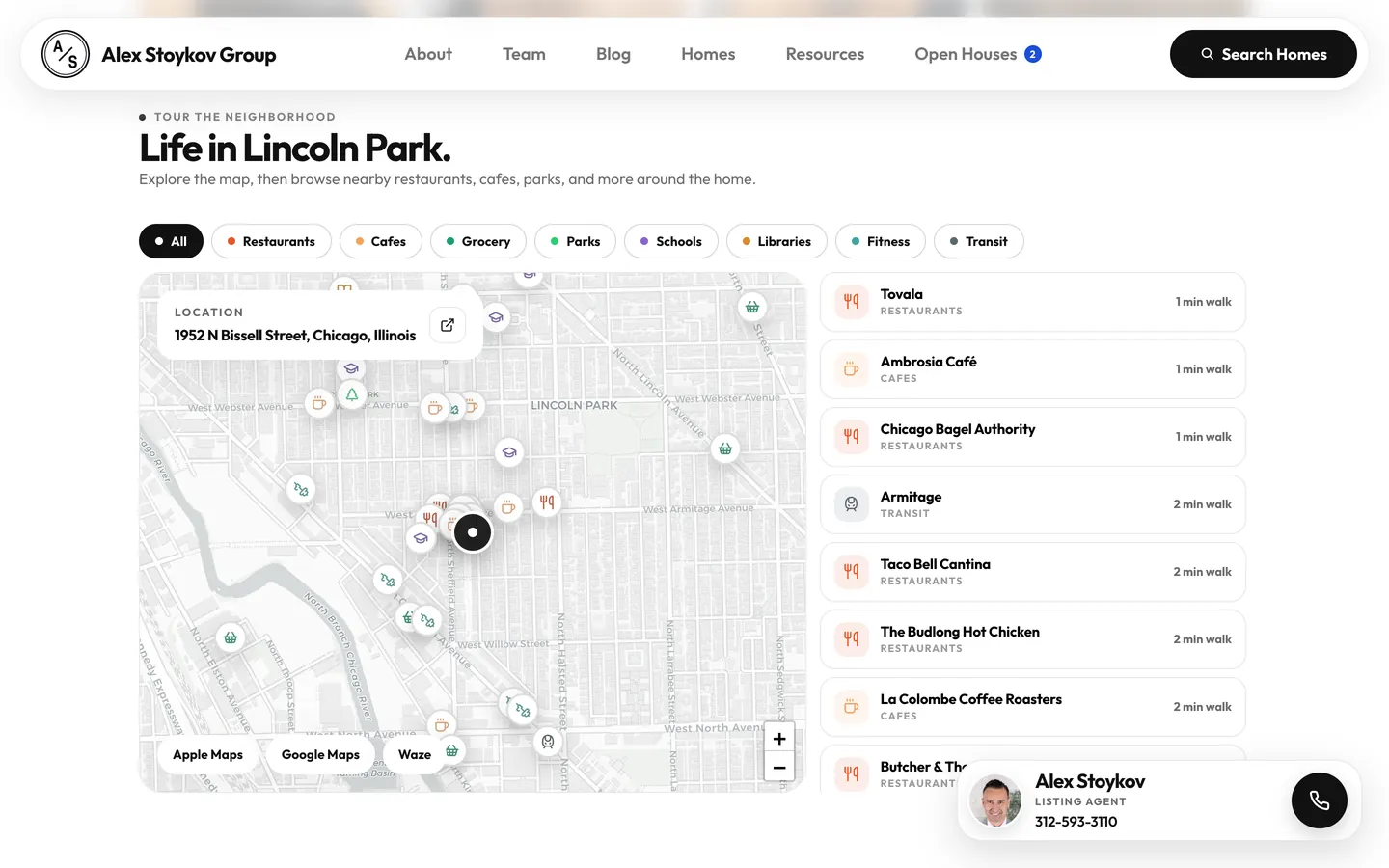Click the agent phone number 312-593-3110
Viewport: 1389px width, 868px height.
point(1076,822)
